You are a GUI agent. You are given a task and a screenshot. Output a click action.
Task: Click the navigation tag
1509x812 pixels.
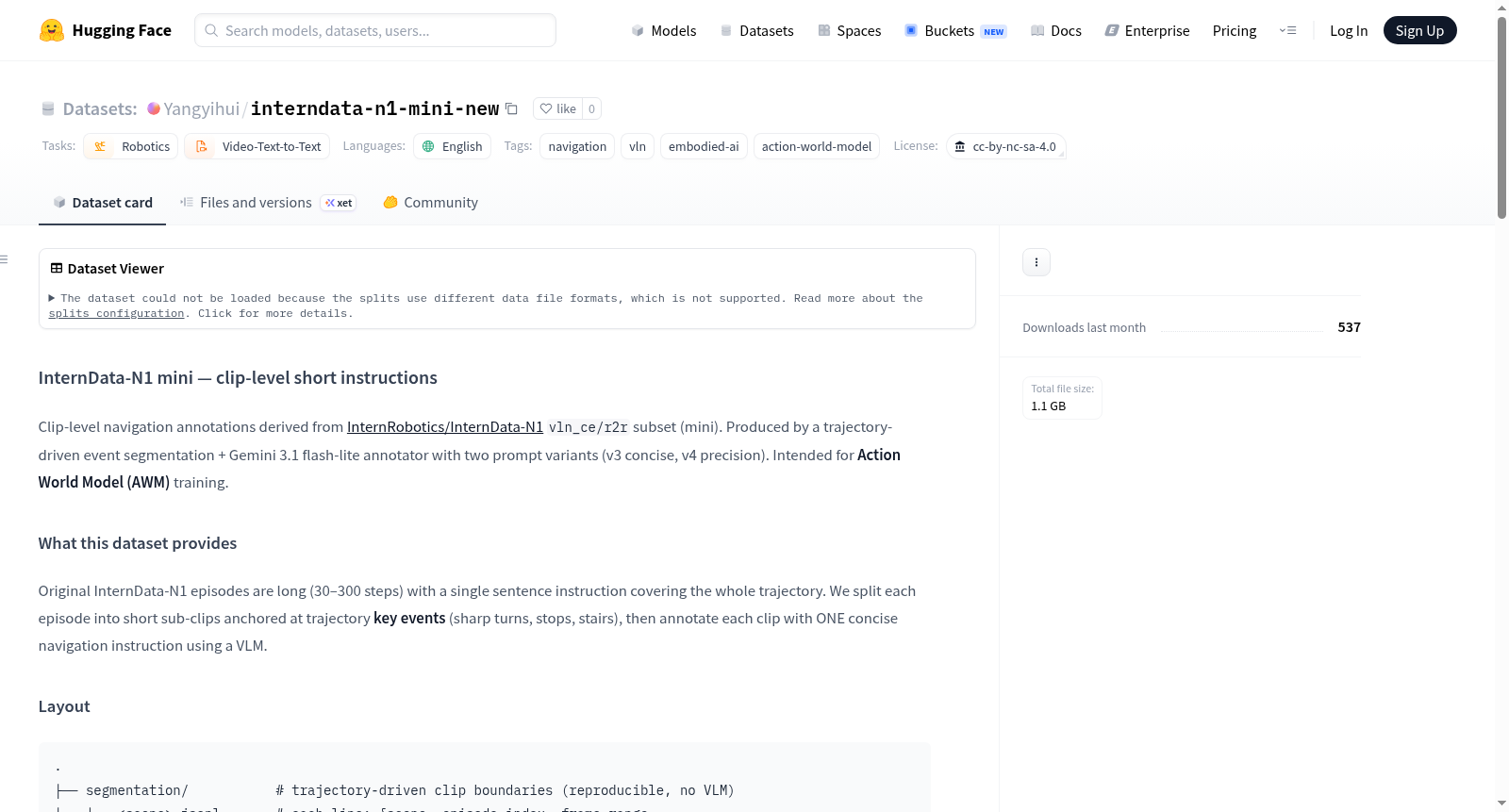[x=577, y=146]
